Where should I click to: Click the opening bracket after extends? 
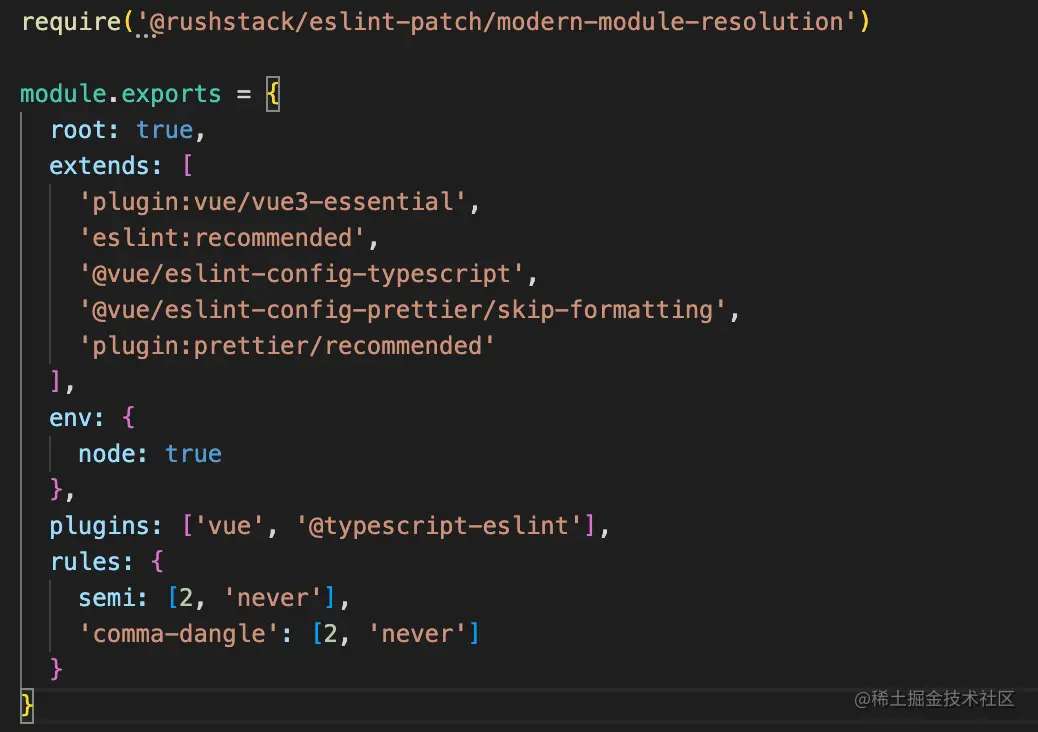point(187,165)
